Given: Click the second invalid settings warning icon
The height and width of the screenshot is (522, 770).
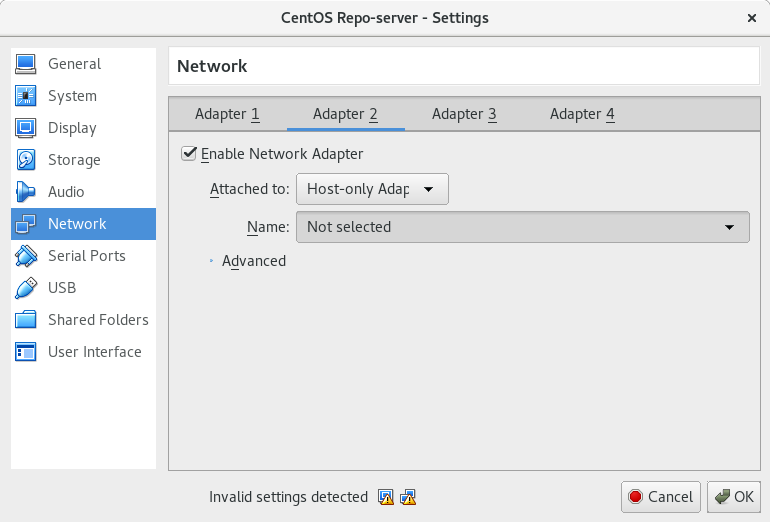Looking at the screenshot, I should 408,497.
